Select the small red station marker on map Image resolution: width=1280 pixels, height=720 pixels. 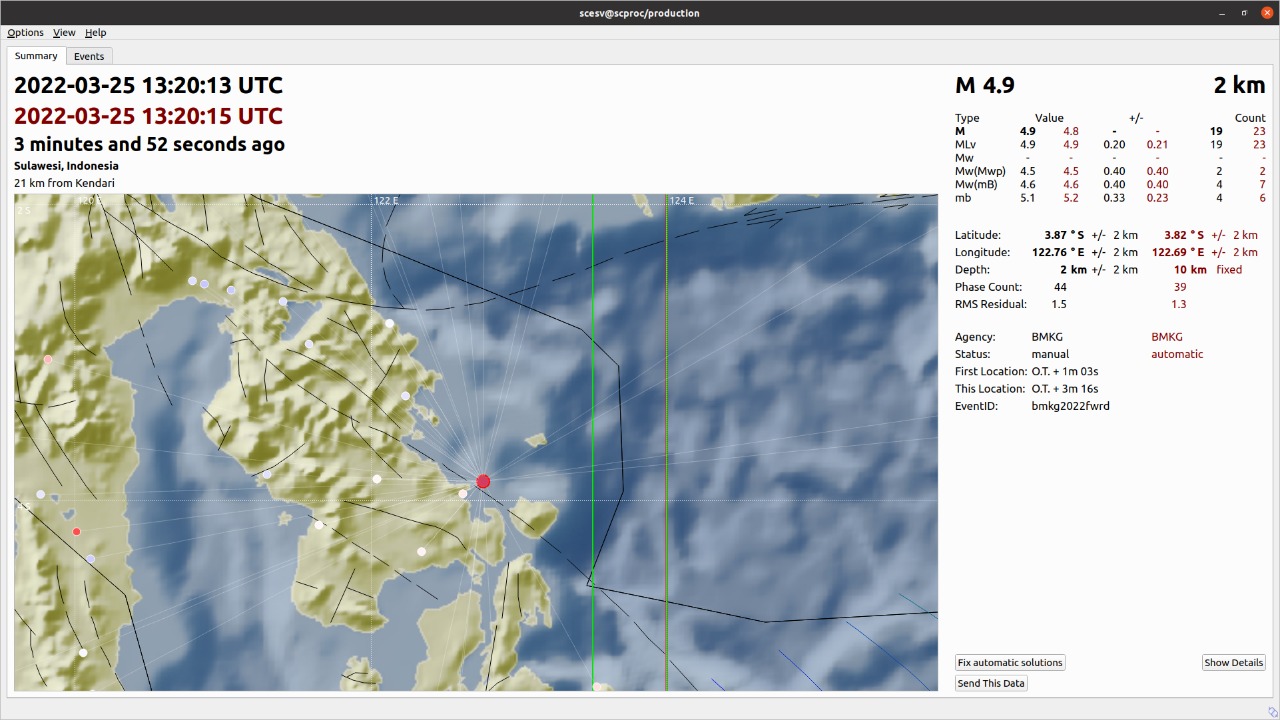(x=76, y=532)
